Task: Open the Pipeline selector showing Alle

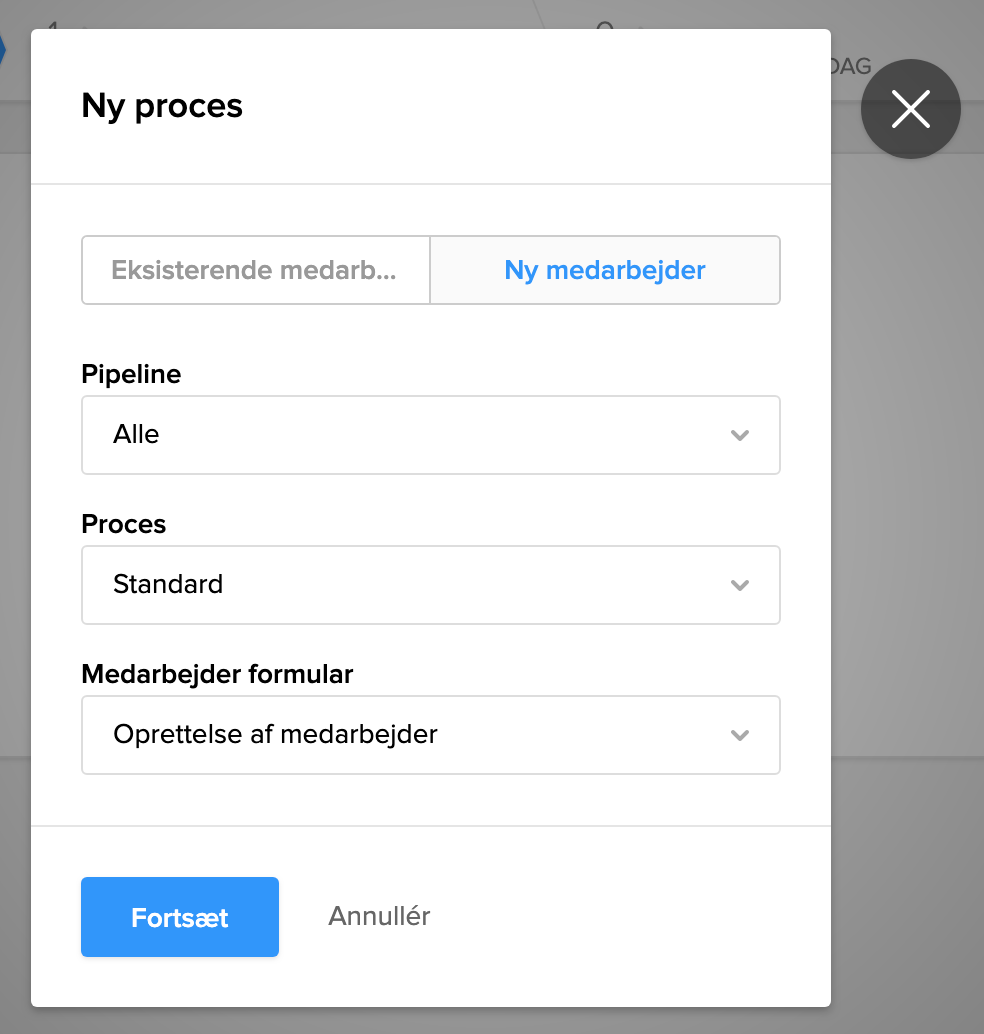Action: click(x=430, y=435)
